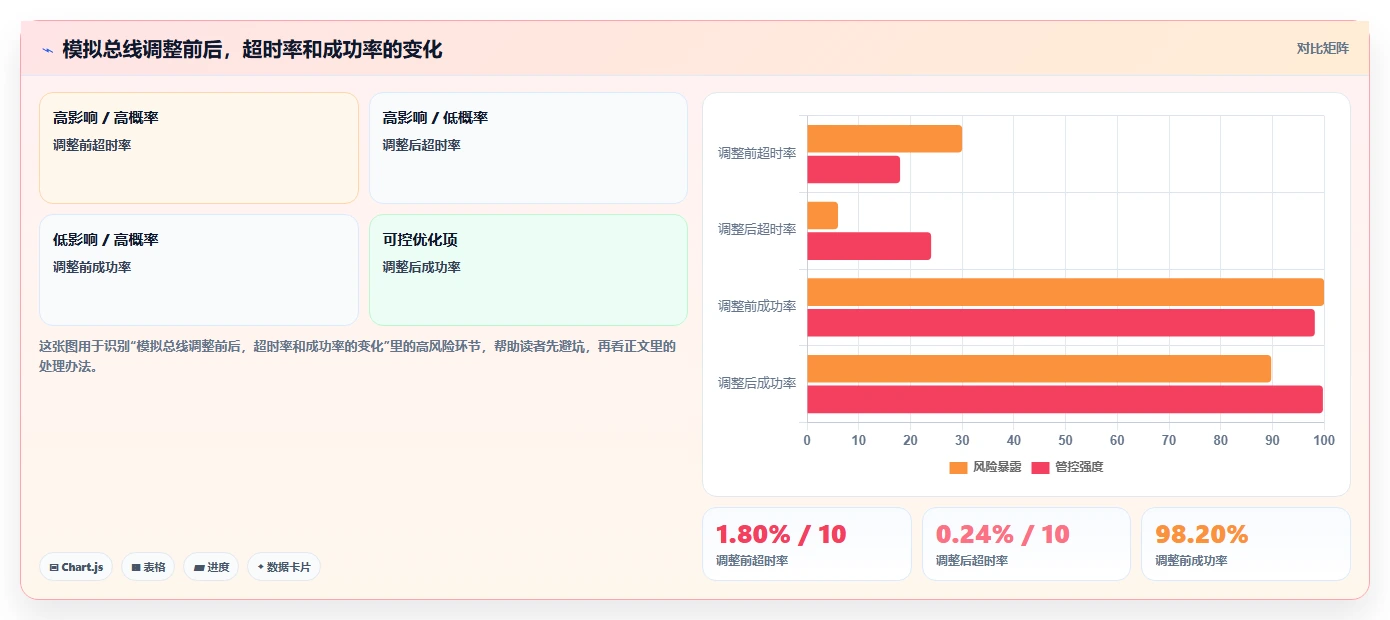Screen dimensions: 1390x620
Task: Click the description paragraph under the matrix
Action: pos(358,356)
